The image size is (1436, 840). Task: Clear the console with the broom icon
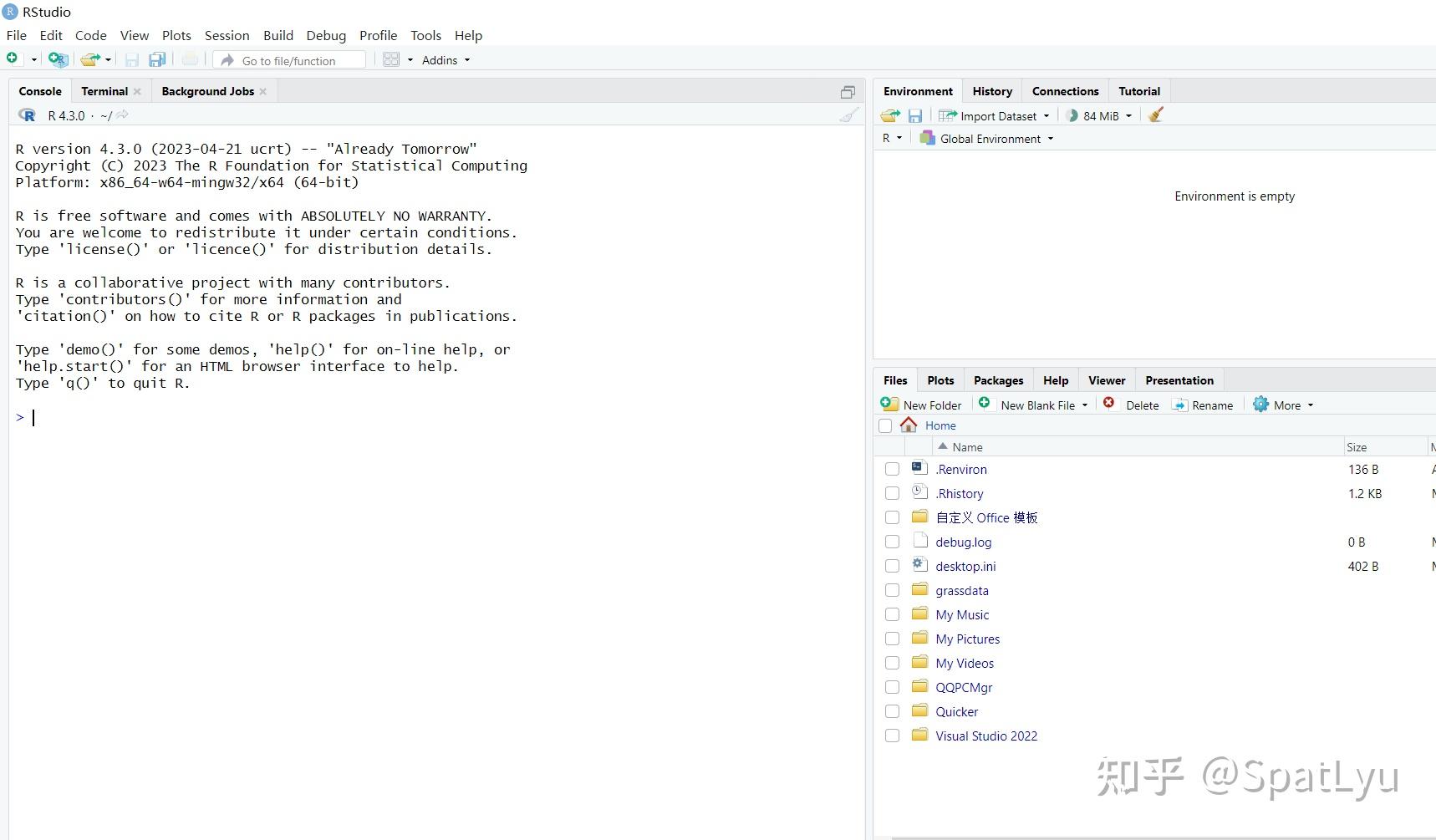point(848,115)
